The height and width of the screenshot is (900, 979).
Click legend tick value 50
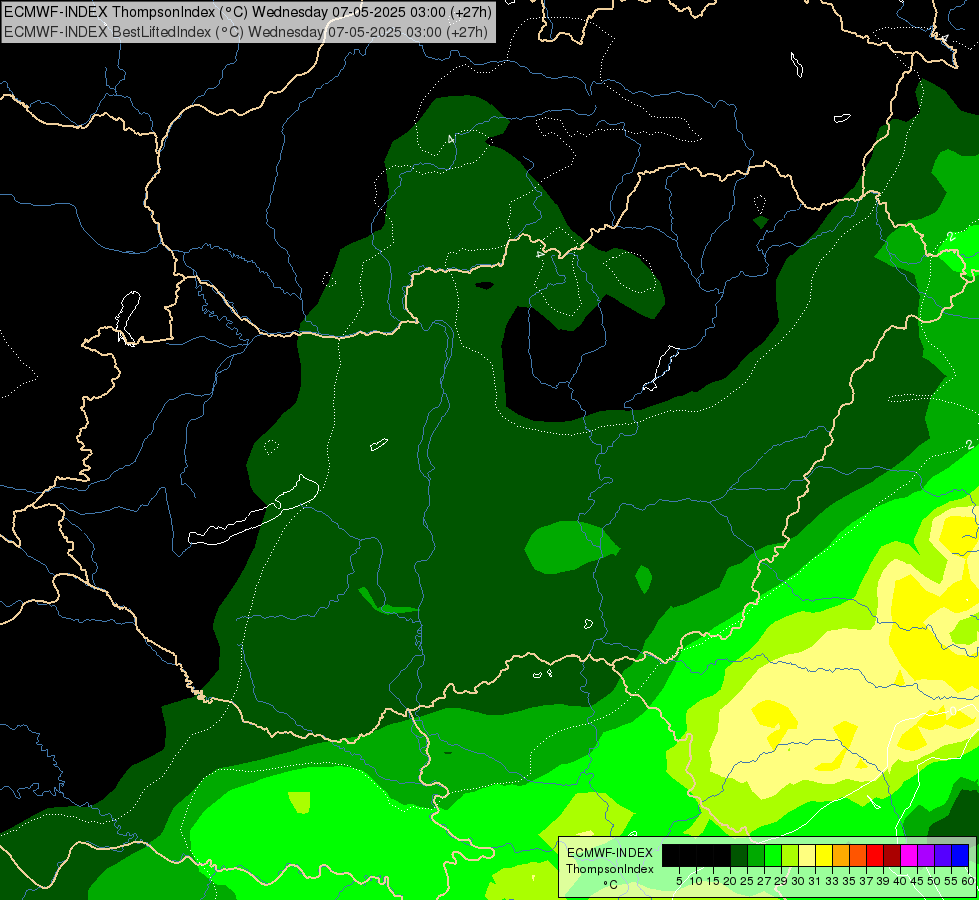click(x=935, y=881)
